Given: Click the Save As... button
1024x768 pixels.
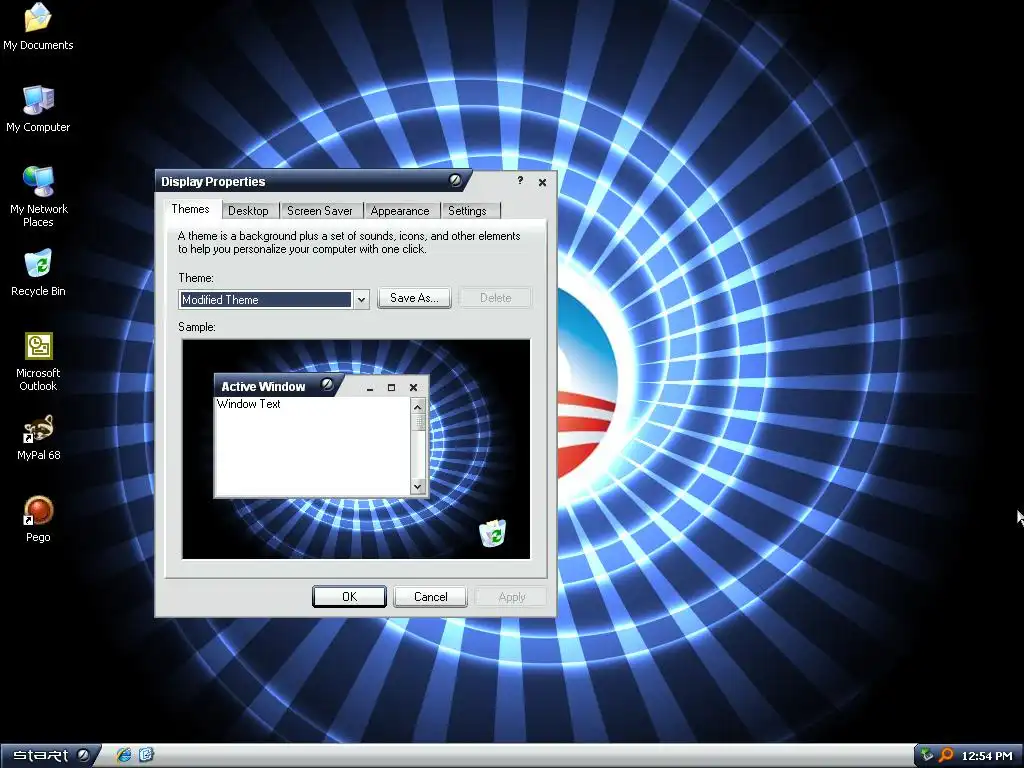Looking at the screenshot, I should 414,298.
